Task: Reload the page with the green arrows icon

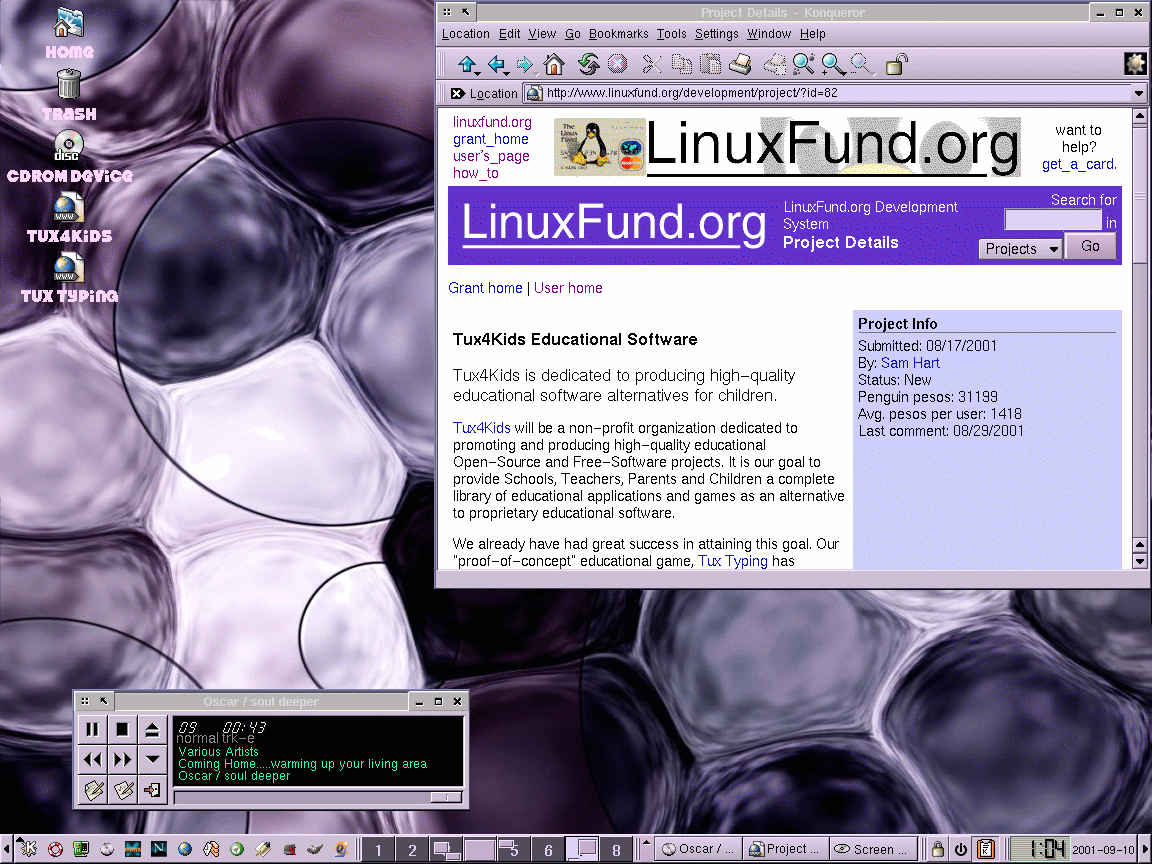Action: tap(588, 65)
